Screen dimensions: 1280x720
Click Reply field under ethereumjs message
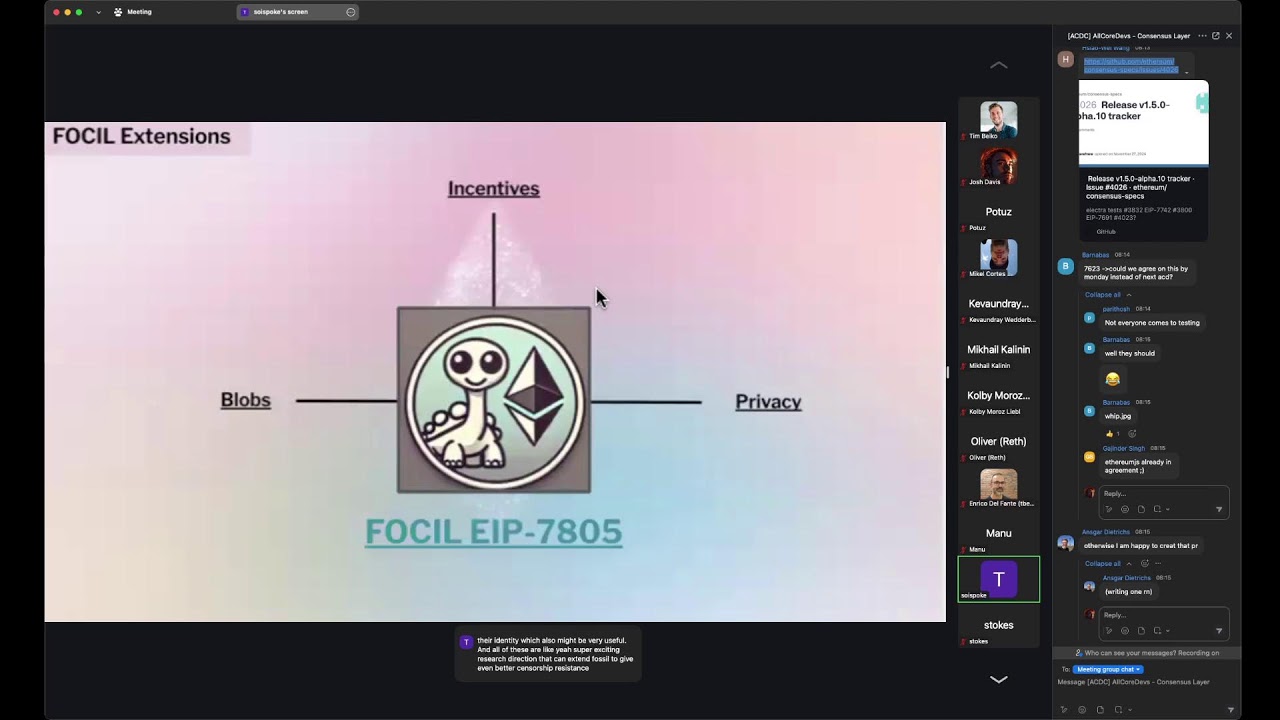click(1164, 494)
